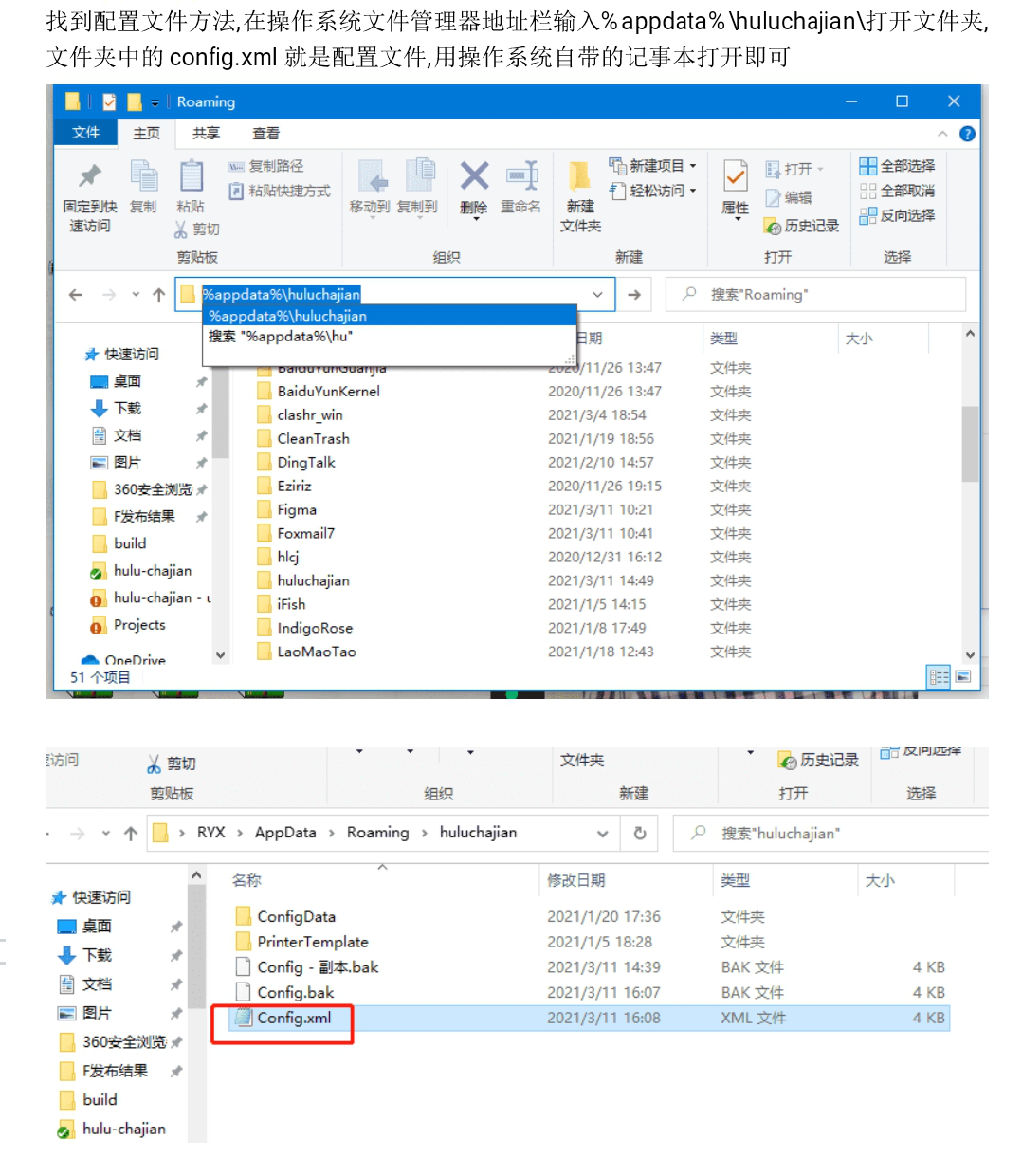Screen dimensions: 1022x1176
Task: Click the blue Help question mark icon
Action: [967, 134]
